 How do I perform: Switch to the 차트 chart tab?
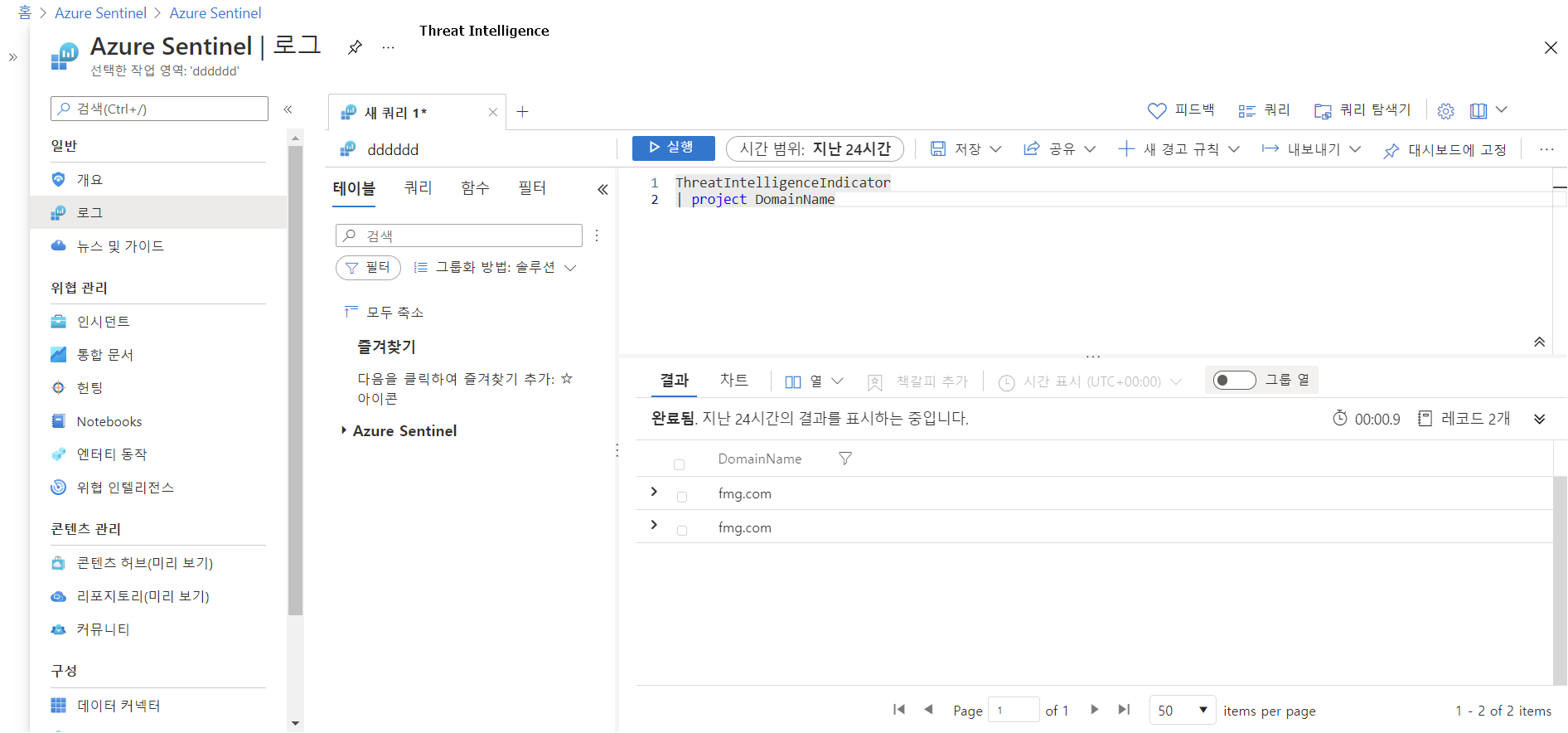click(733, 380)
